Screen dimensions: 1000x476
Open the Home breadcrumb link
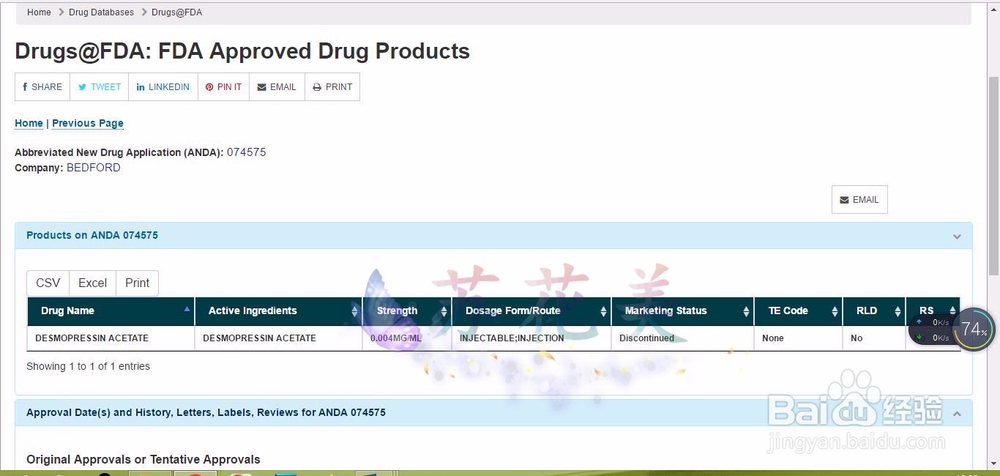tap(39, 12)
